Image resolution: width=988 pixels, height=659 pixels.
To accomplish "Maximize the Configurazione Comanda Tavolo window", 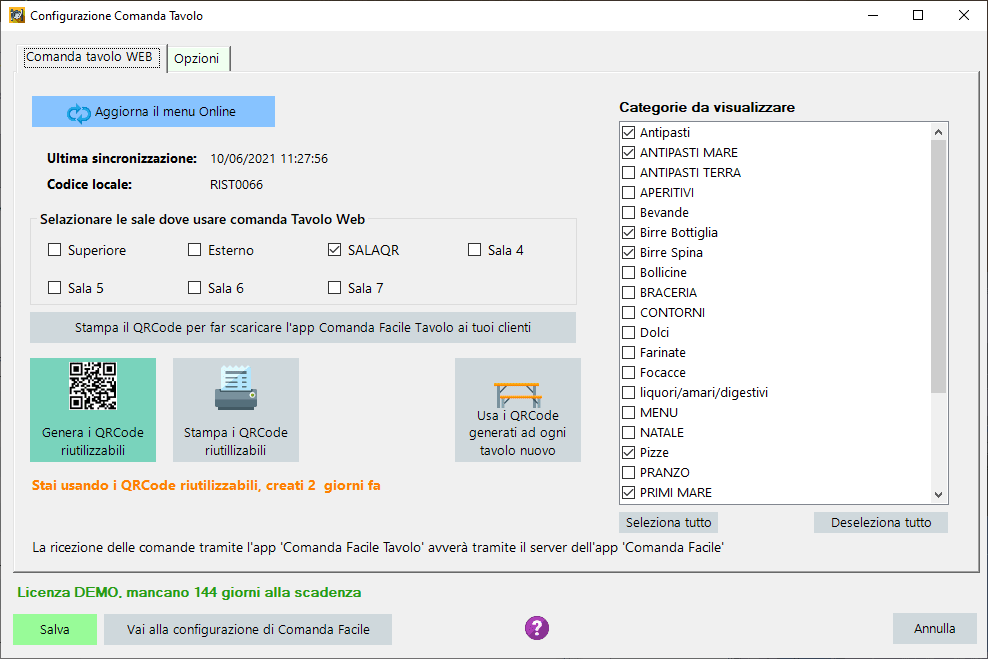I will [x=918, y=15].
